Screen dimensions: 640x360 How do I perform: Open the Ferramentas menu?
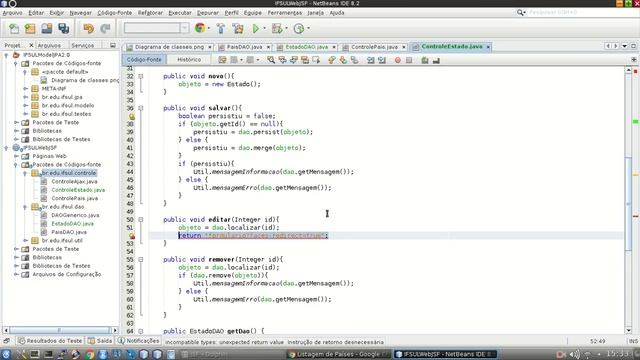pyautogui.click(x=284, y=13)
